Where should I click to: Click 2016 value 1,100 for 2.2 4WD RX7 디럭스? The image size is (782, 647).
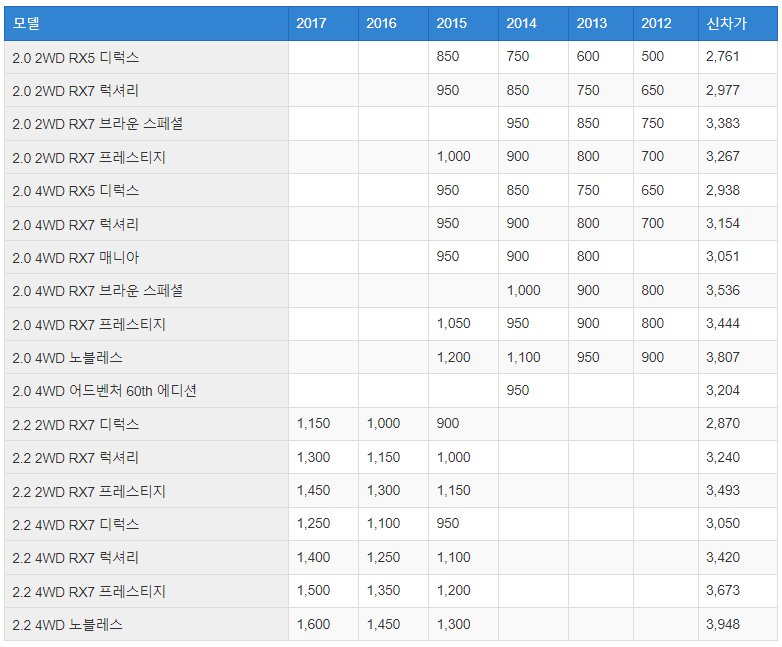pos(384,523)
